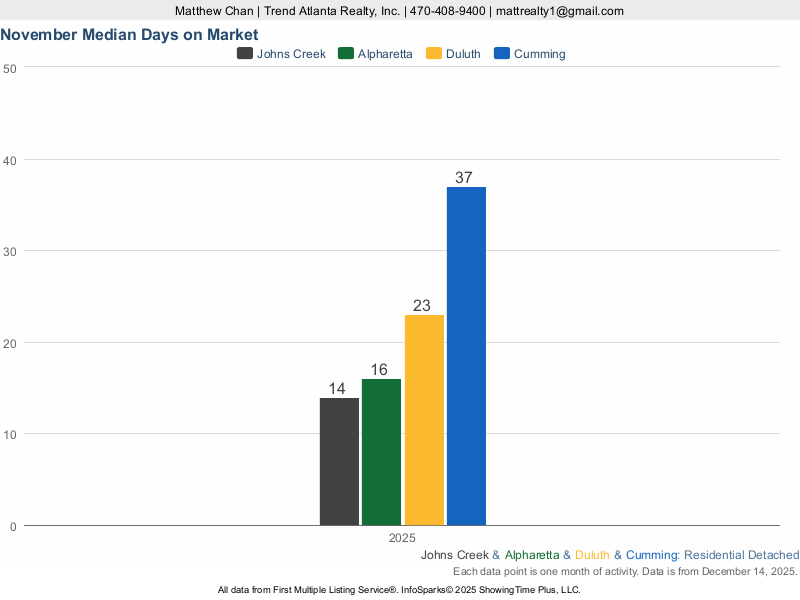
Task: Click the 2025 x-axis label
Action: (402, 538)
